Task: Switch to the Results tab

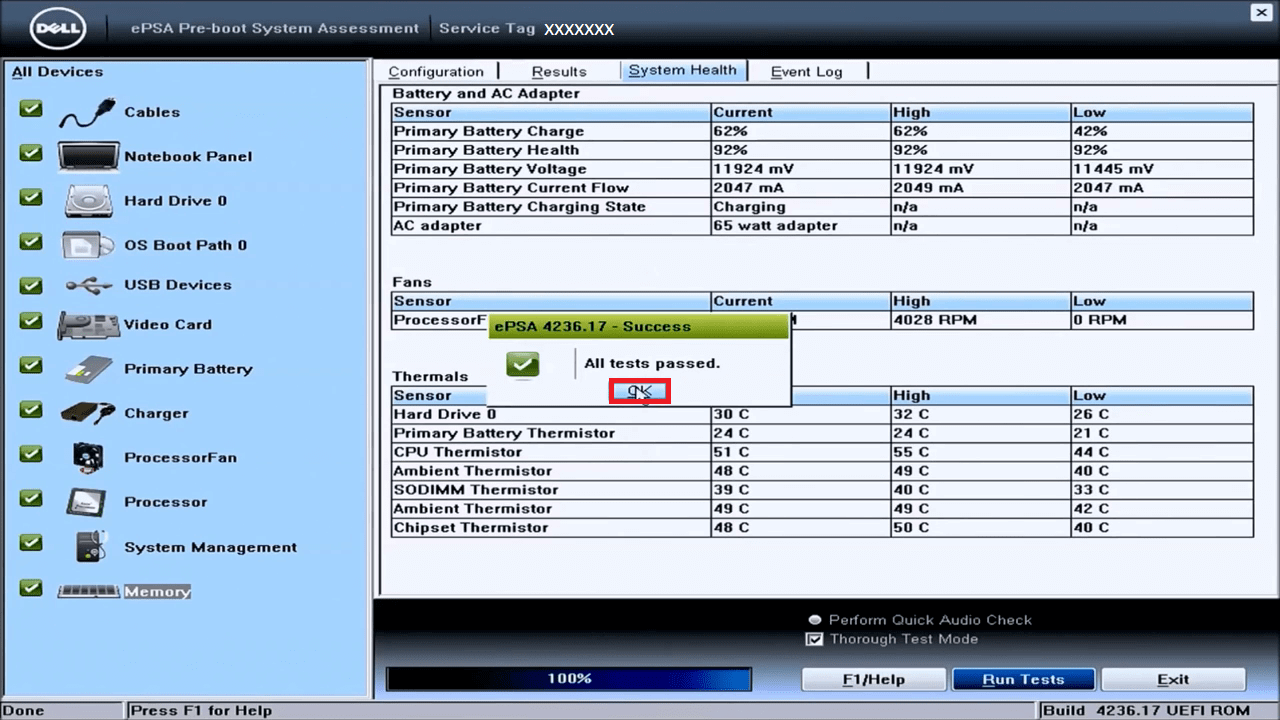Action: pos(559,72)
